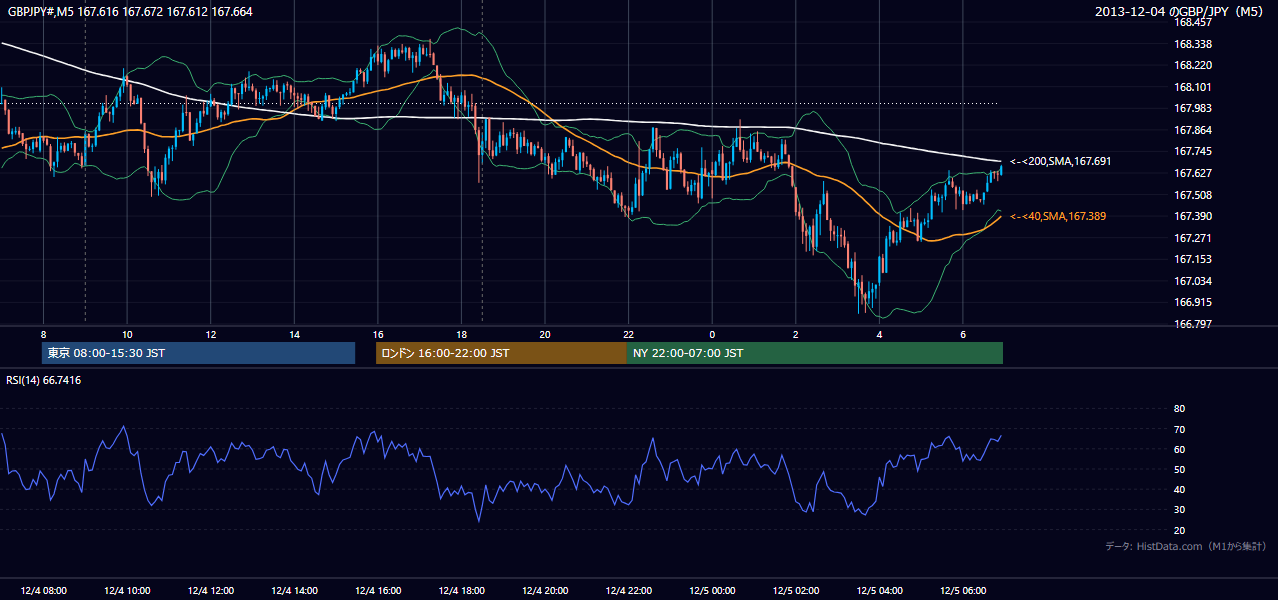The width and height of the screenshot is (1278, 600).
Task: Click the bottom time label 12/4 12:00
Action: [x=210, y=591]
